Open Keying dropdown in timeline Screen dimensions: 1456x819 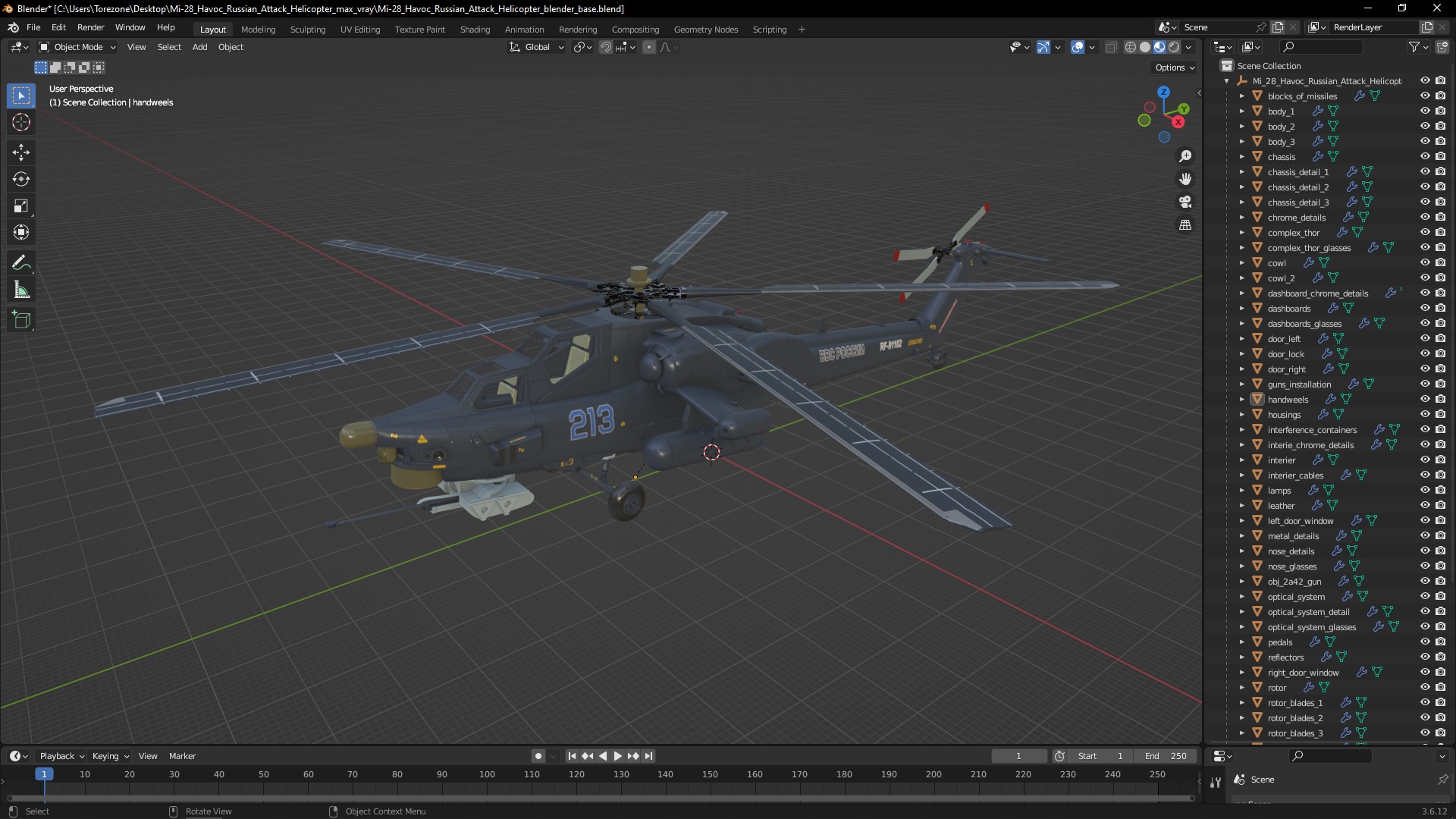(110, 756)
